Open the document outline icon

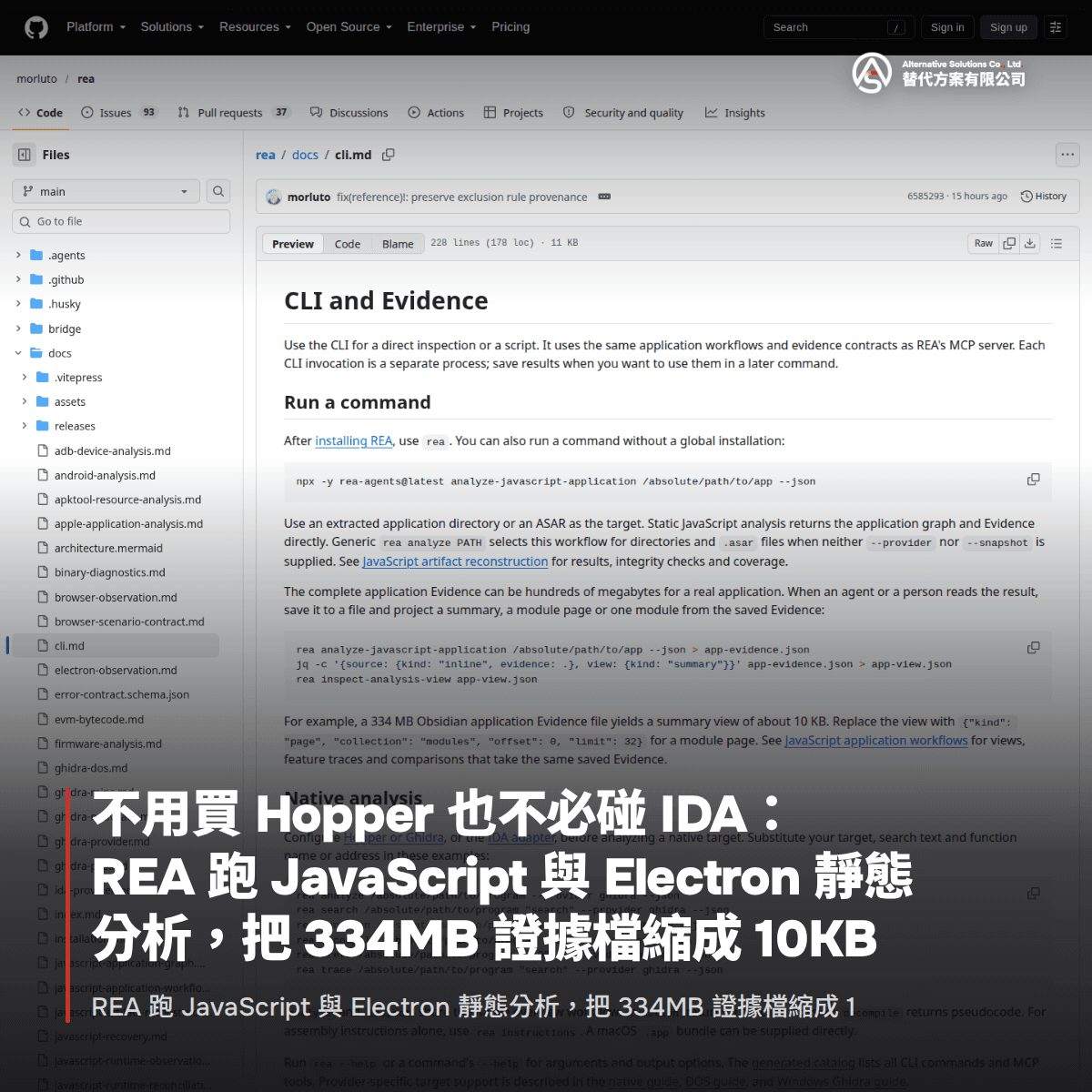pyautogui.click(x=1057, y=243)
